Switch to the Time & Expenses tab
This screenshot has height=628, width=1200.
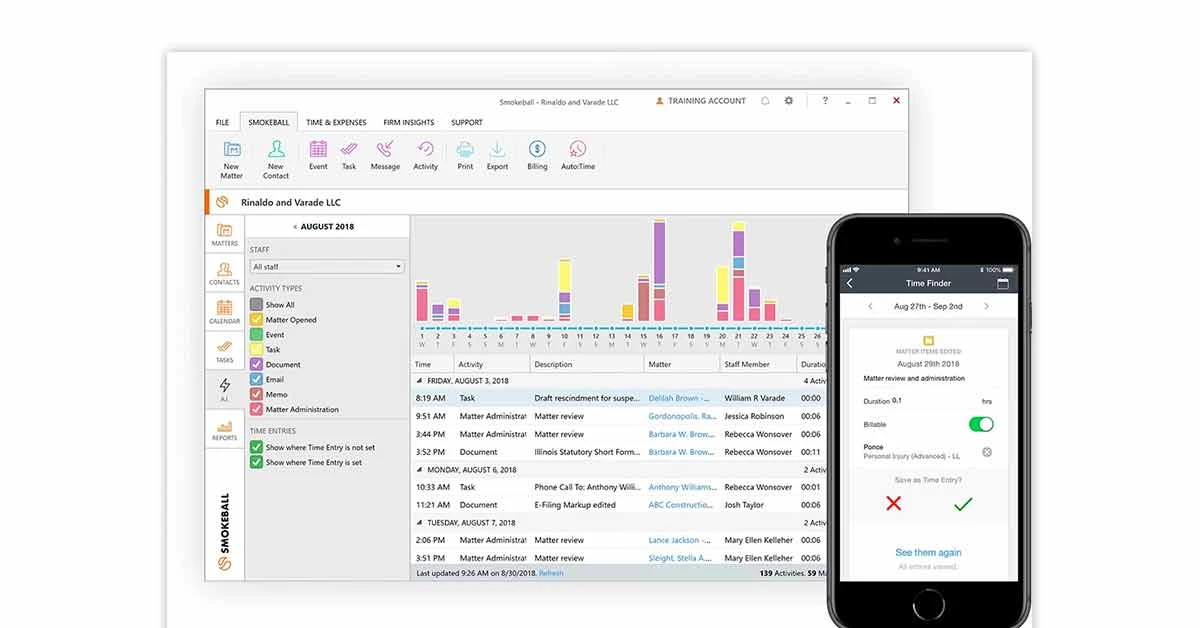tap(335, 122)
